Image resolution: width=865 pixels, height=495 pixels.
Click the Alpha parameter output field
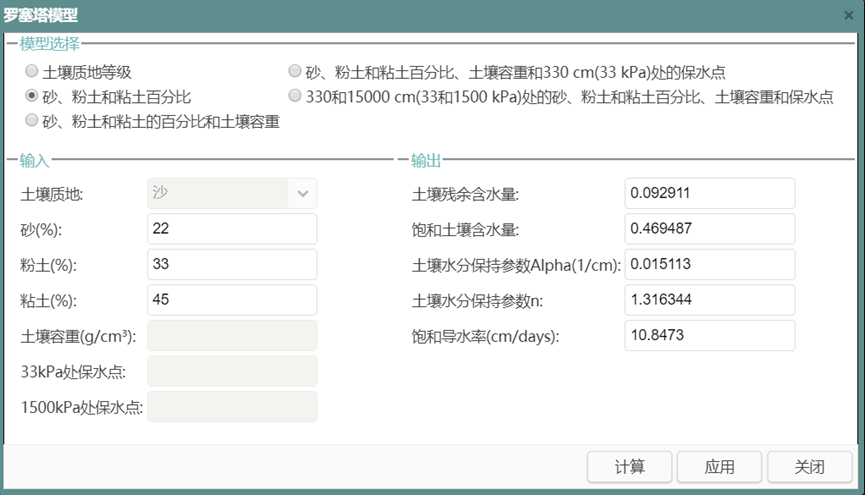[708, 265]
